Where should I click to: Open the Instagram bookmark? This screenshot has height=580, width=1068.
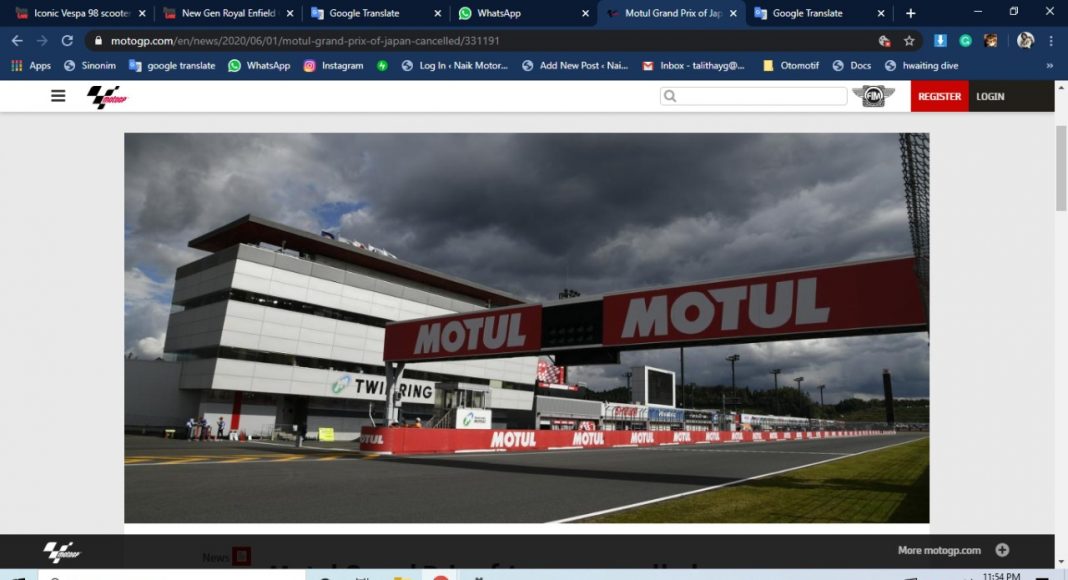tap(333, 66)
